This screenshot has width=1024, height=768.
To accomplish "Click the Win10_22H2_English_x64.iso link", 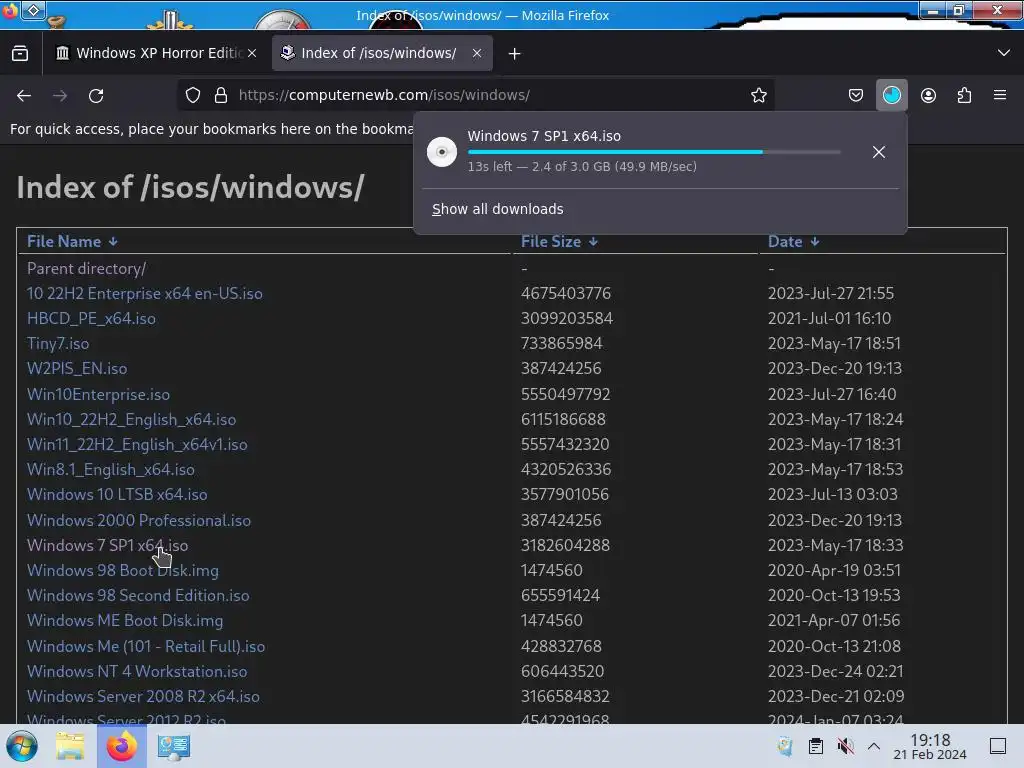I will (131, 419).
